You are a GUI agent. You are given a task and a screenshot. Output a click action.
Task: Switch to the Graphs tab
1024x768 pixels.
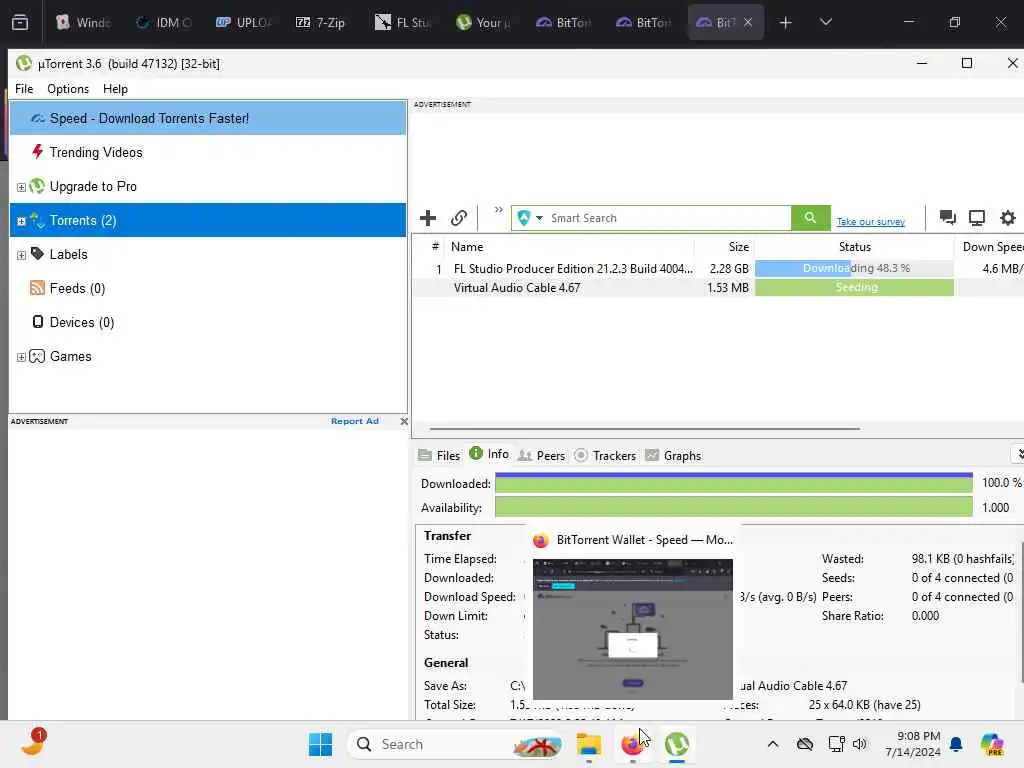tap(673, 456)
